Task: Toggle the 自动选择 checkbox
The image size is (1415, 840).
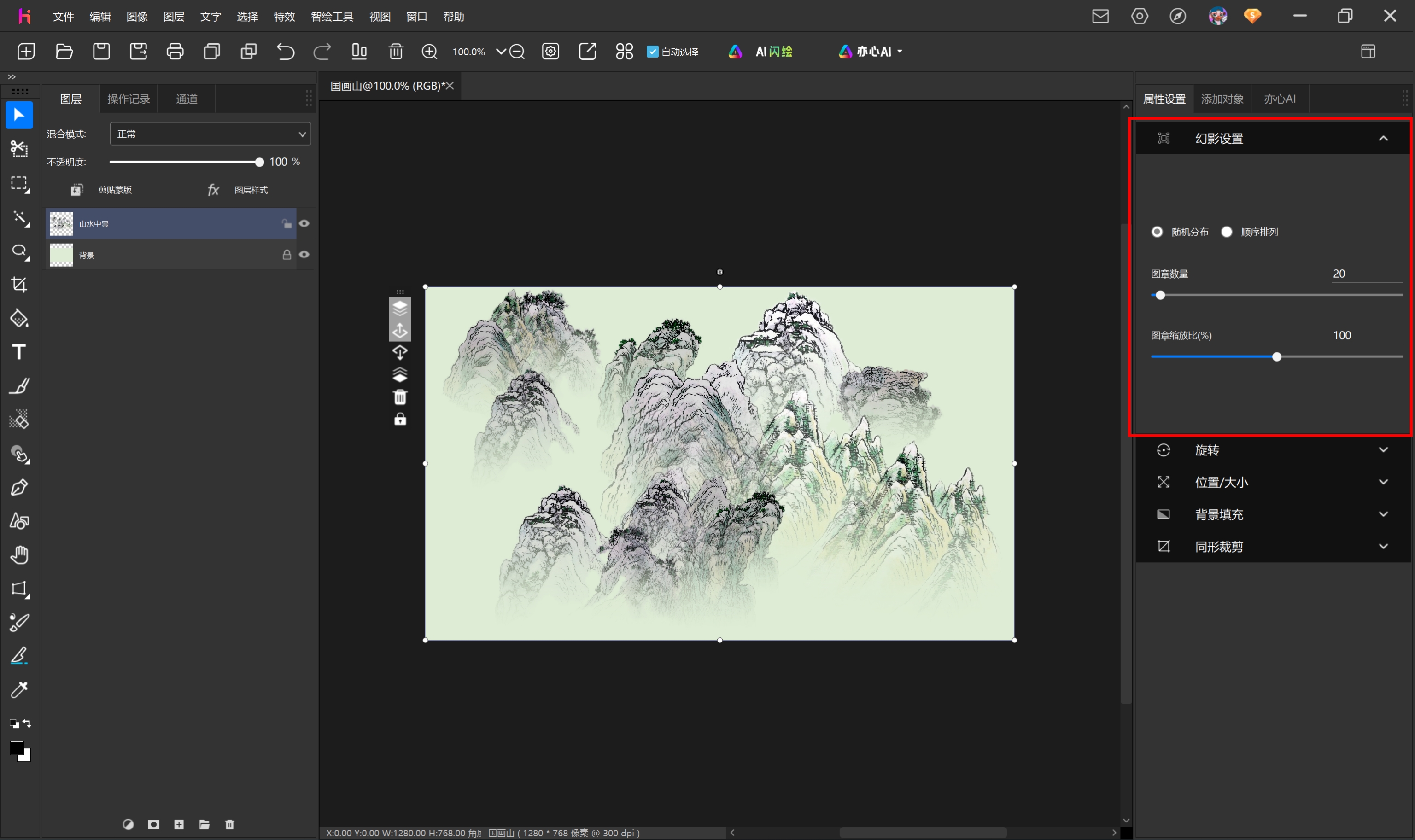Action: [x=653, y=52]
